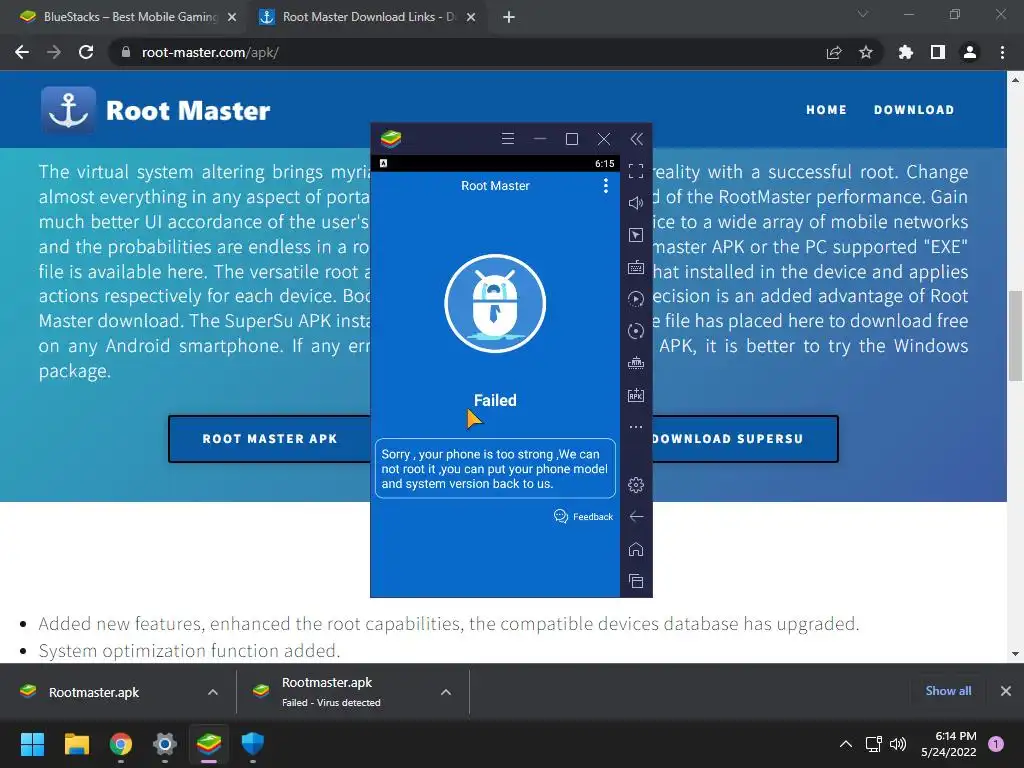Close the Root Master Download Links tab

click(x=471, y=18)
